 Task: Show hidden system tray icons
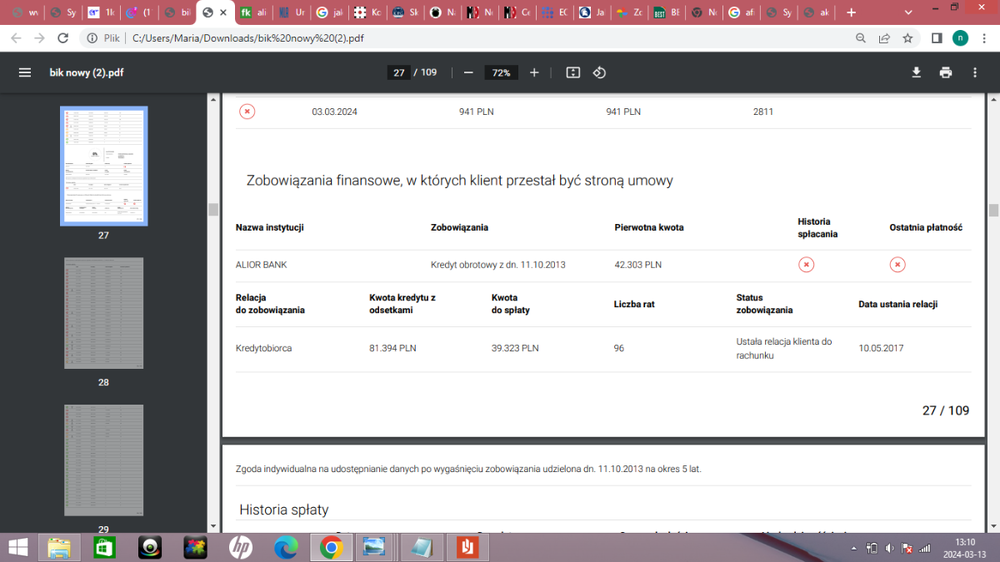point(854,548)
